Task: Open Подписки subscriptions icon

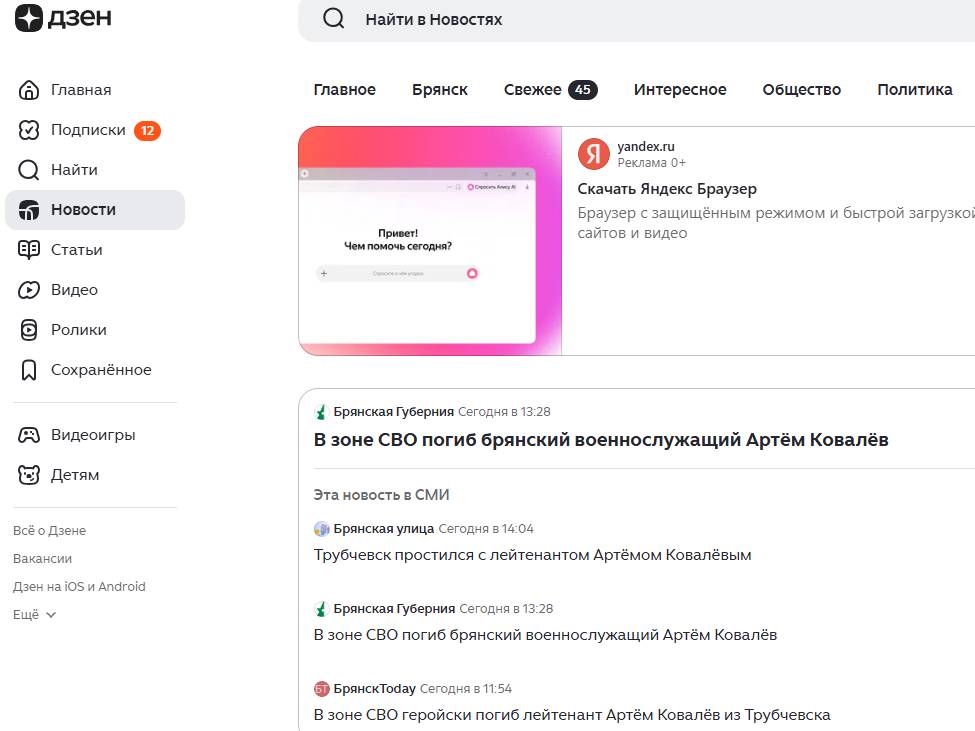Action: [29, 130]
